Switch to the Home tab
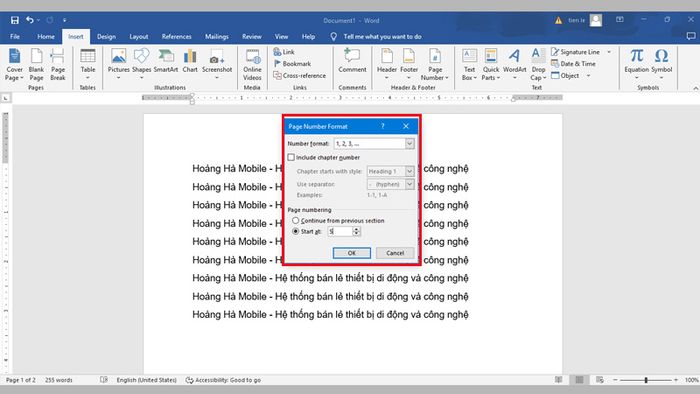The image size is (700, 394). [46, 37]
